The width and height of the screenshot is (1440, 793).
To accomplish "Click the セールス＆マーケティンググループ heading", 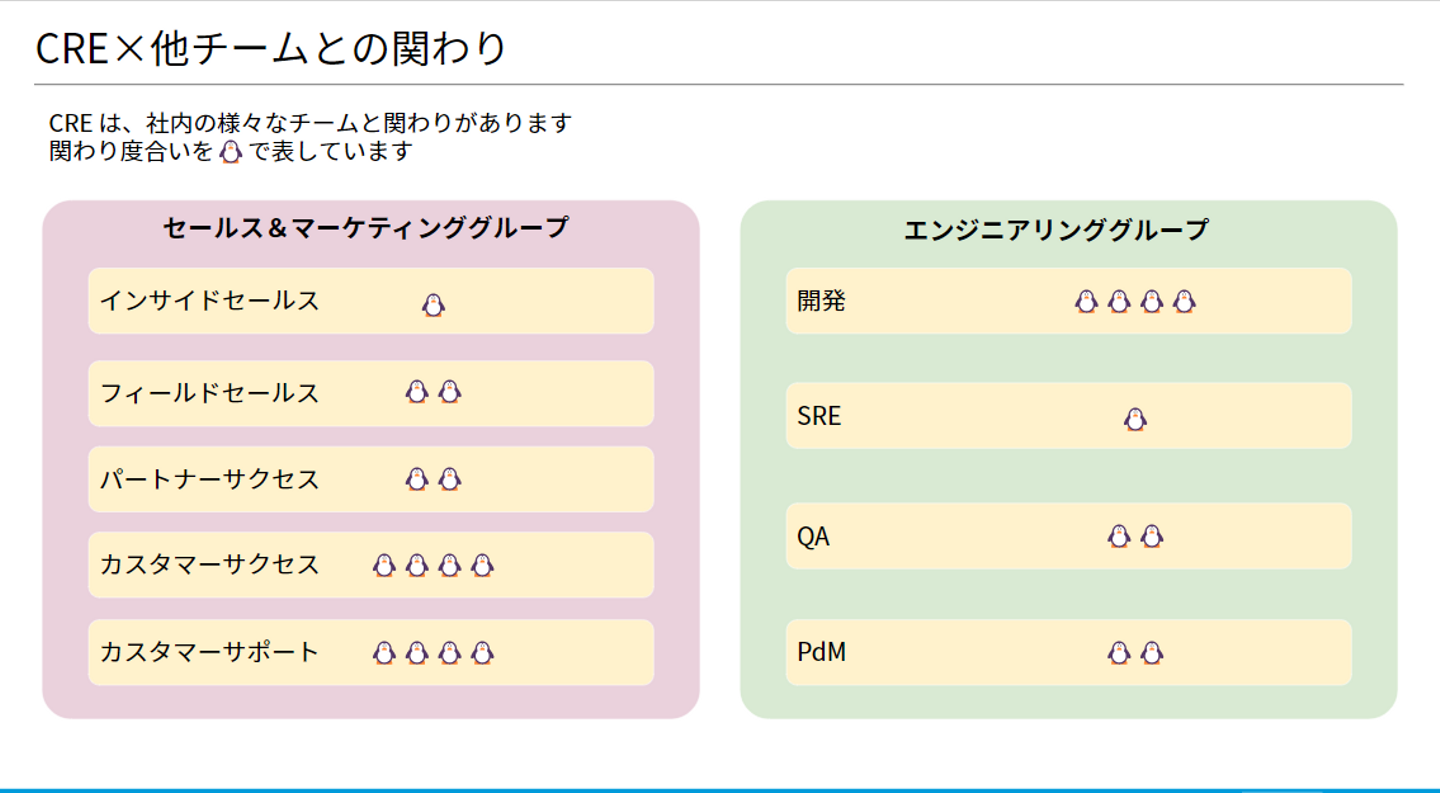I will pos(365,228).
